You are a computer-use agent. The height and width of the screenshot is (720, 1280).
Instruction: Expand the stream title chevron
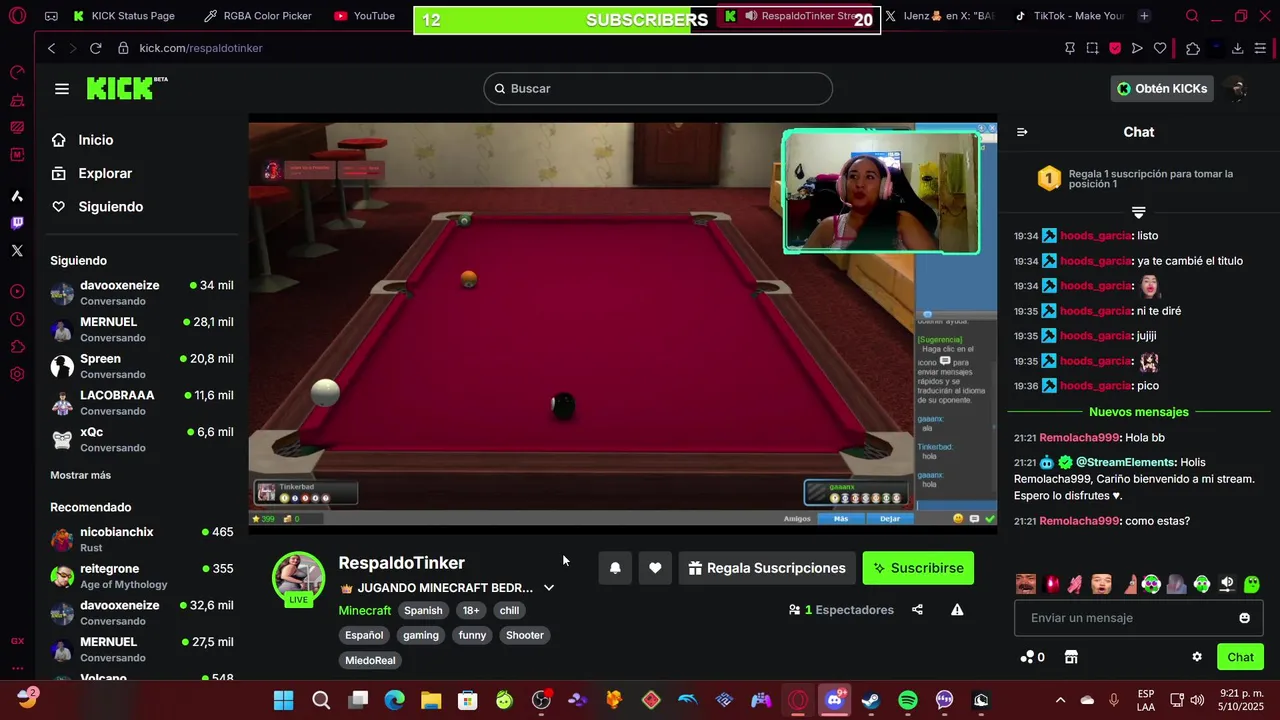(x=549, y=588)
